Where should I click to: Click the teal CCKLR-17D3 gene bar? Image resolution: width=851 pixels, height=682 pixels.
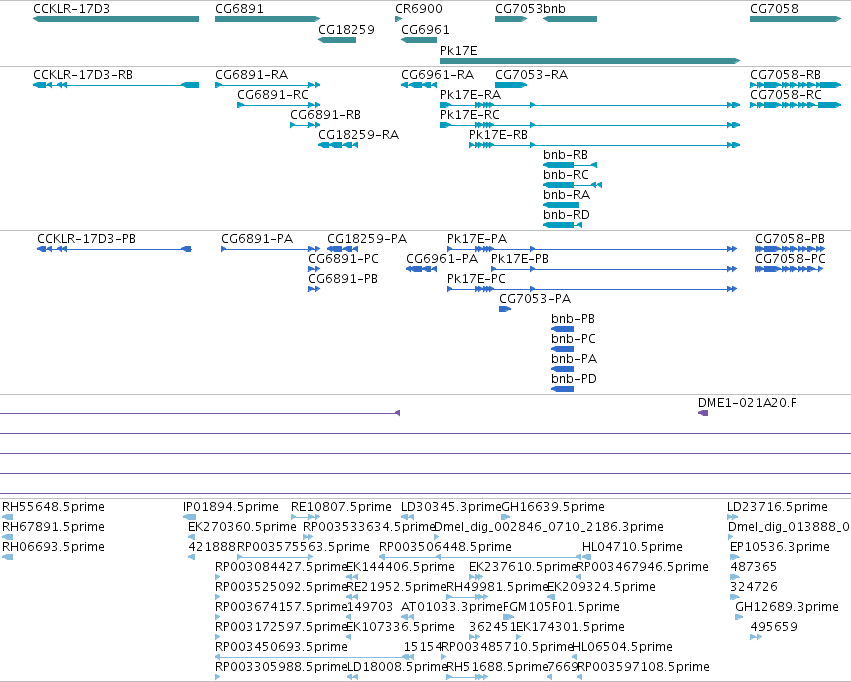coord(116,19)
